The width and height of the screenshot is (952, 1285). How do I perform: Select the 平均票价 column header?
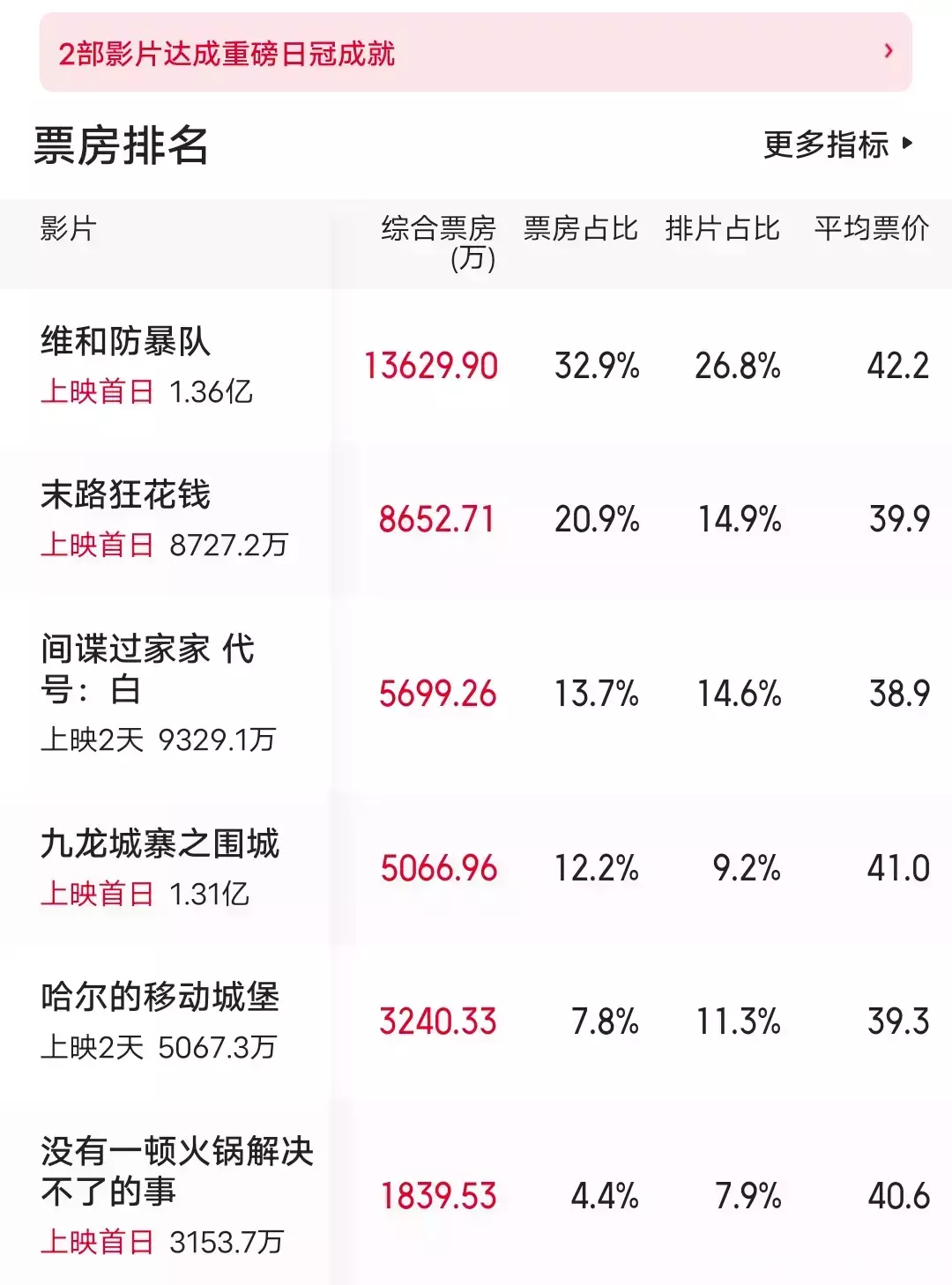point(871,229)
